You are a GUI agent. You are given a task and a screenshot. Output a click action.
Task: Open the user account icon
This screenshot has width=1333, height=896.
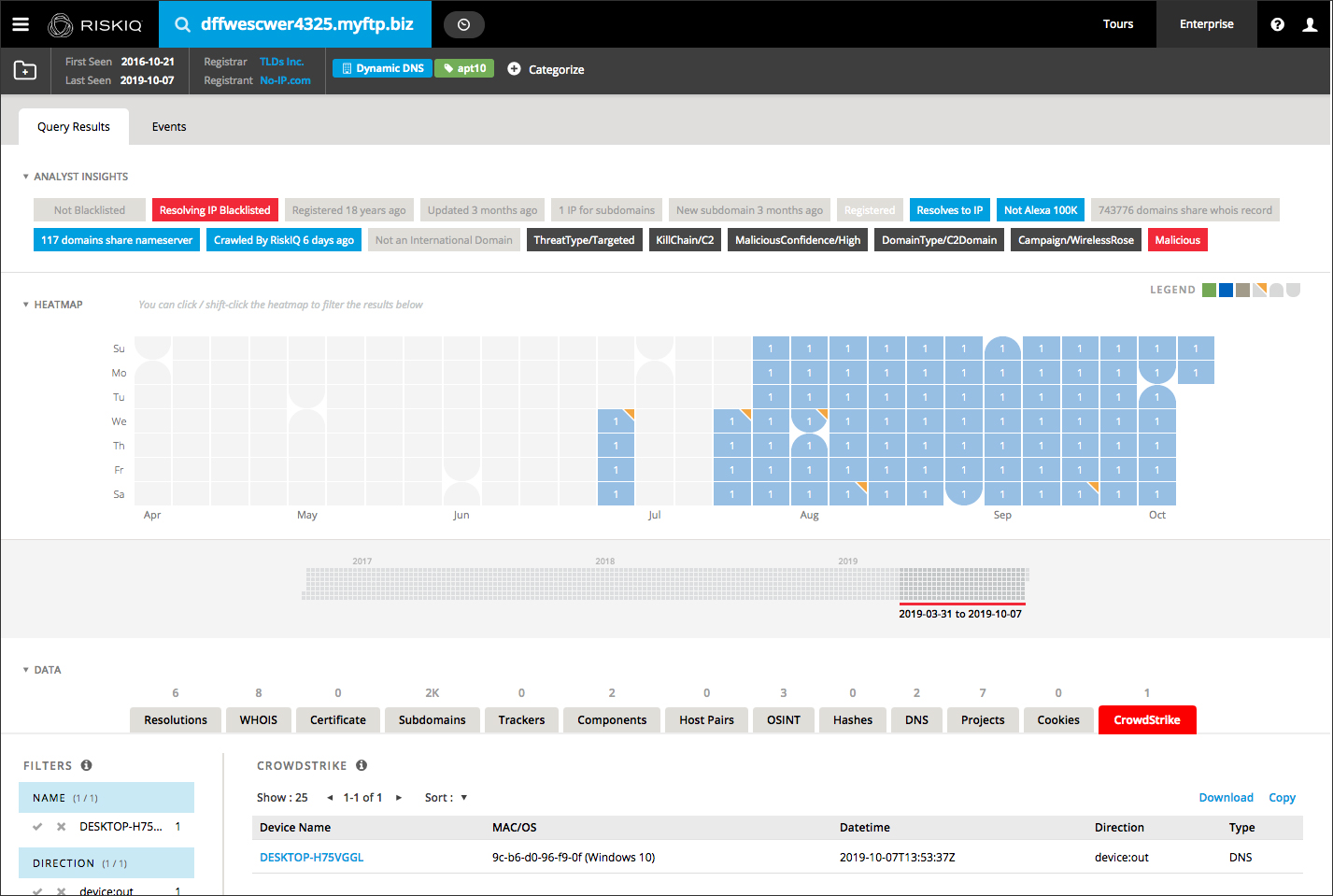tap(1310, 24)
